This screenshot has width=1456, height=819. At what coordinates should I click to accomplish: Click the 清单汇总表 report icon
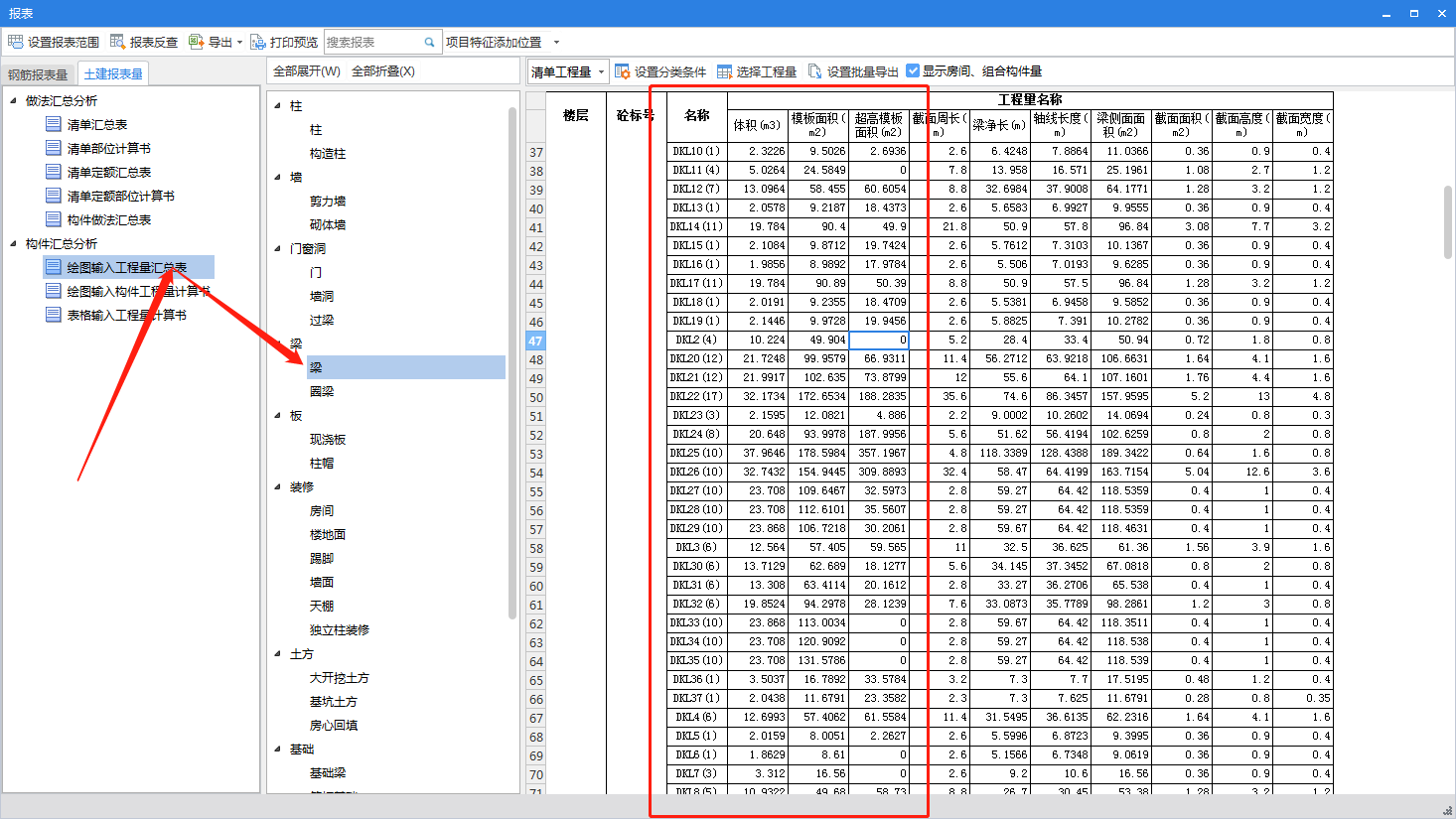tap(54, 124)
